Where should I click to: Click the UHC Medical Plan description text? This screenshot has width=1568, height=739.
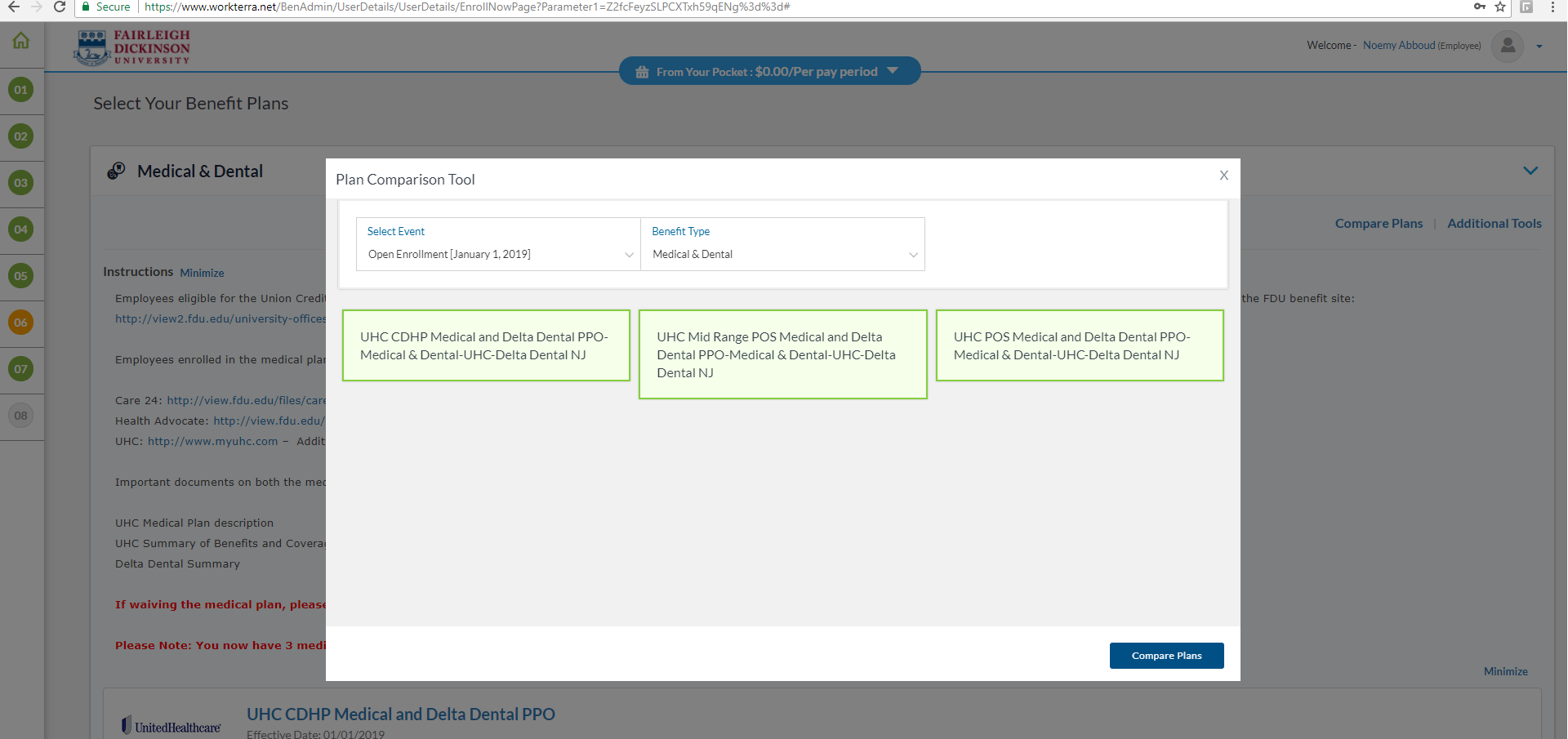tap(194, 523)
